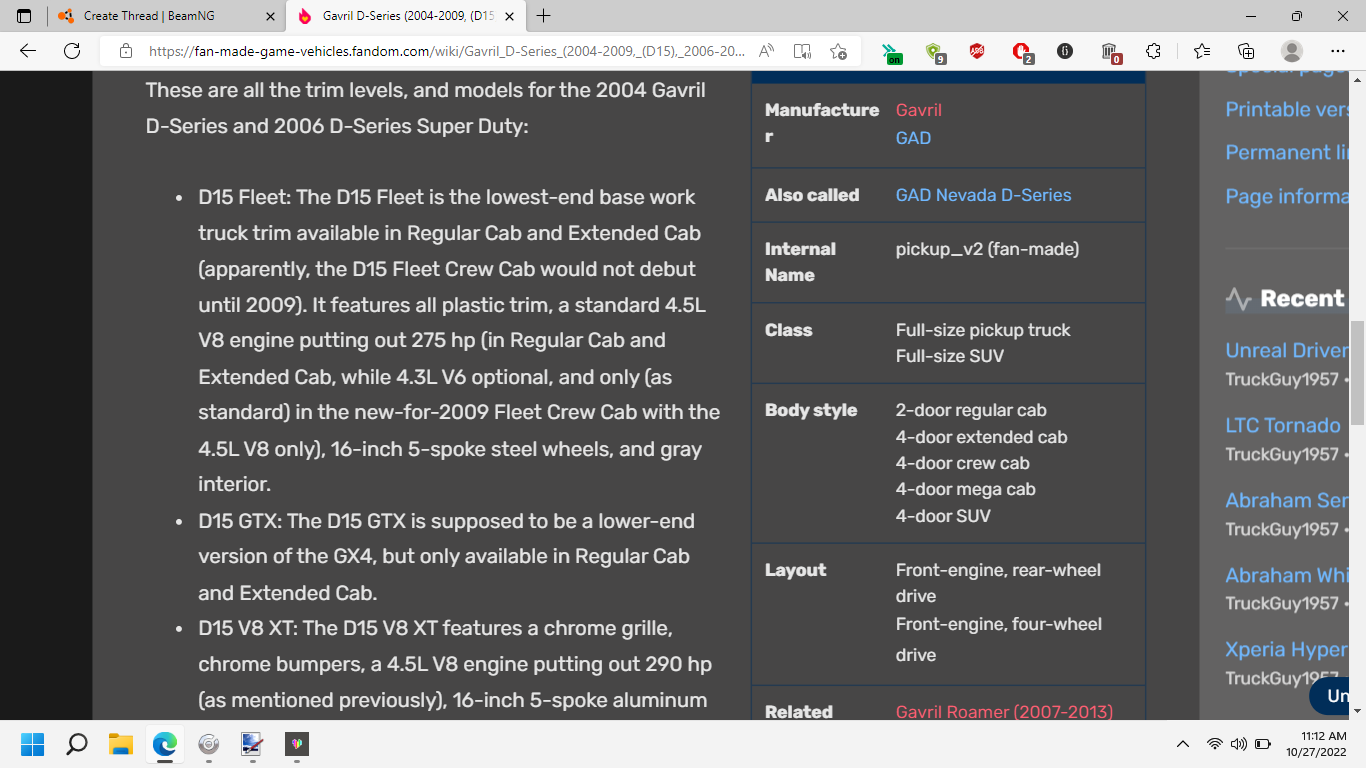
Task: Close the Create Thread BeamNG tab
Action: click(270, 16)
